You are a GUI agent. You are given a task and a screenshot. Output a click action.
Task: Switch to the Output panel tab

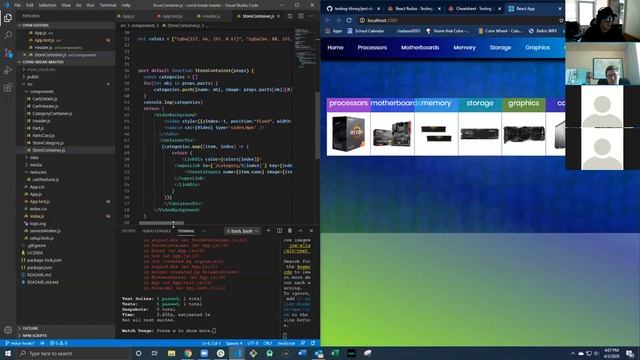(x=129, y=231)
